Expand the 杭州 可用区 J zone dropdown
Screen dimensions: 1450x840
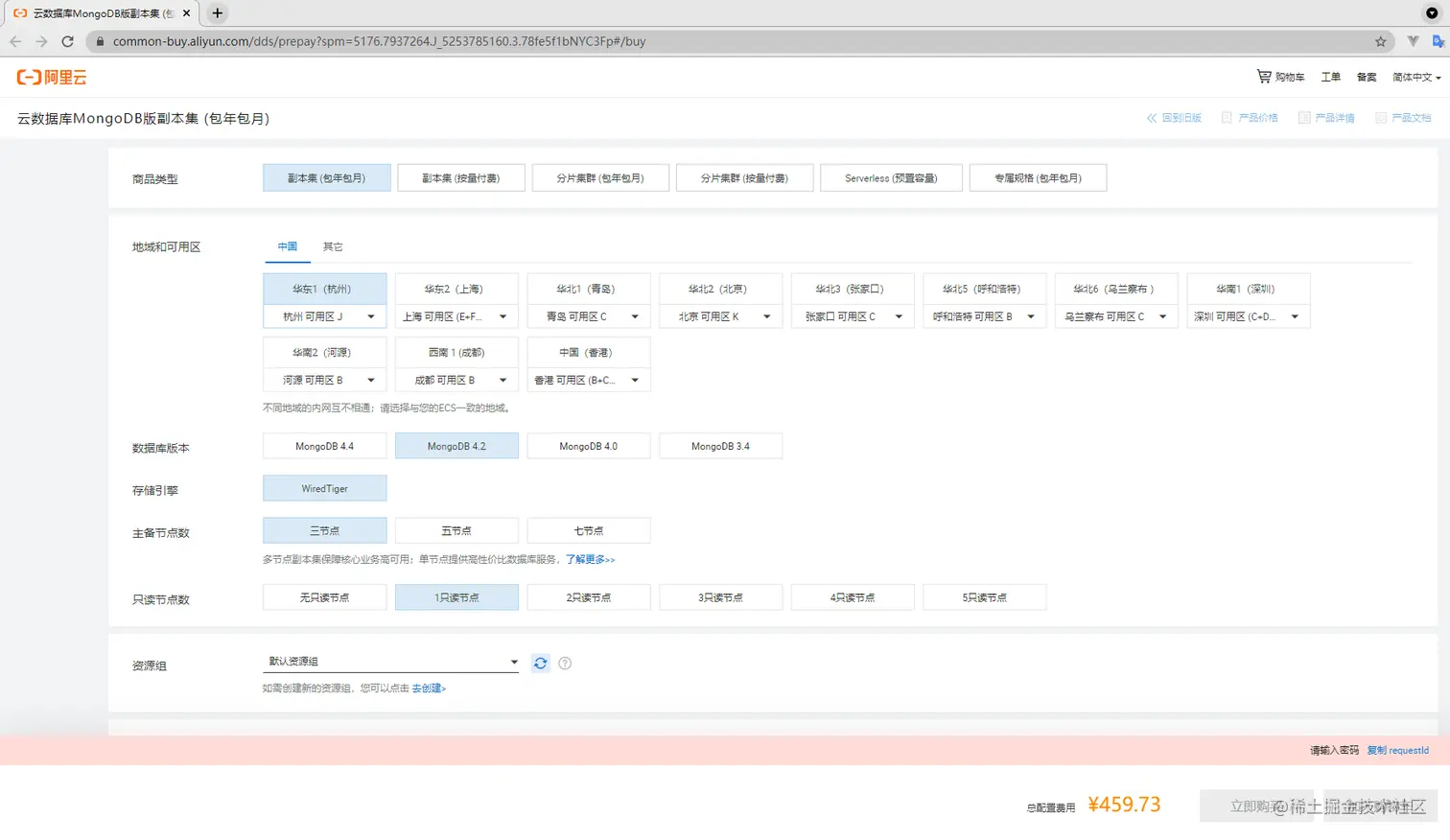[x=325, y=316]
